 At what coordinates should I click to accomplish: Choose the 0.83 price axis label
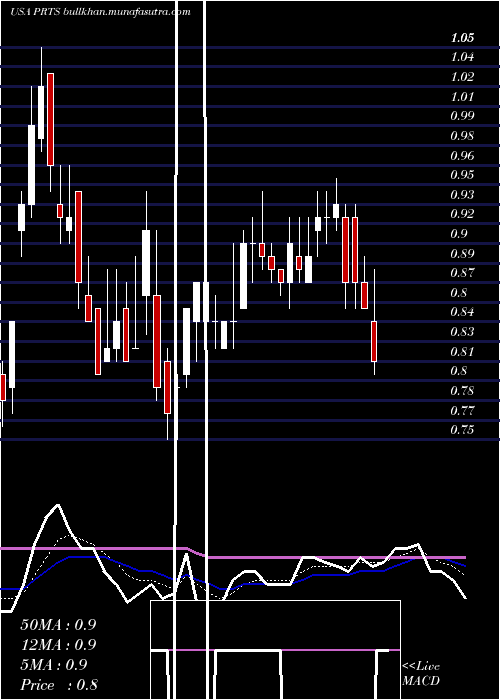pos(462,332)
